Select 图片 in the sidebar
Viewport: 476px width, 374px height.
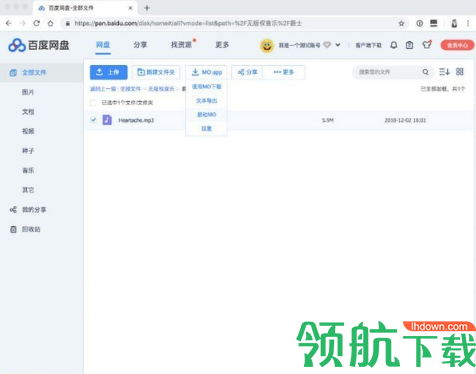(28, 92)
